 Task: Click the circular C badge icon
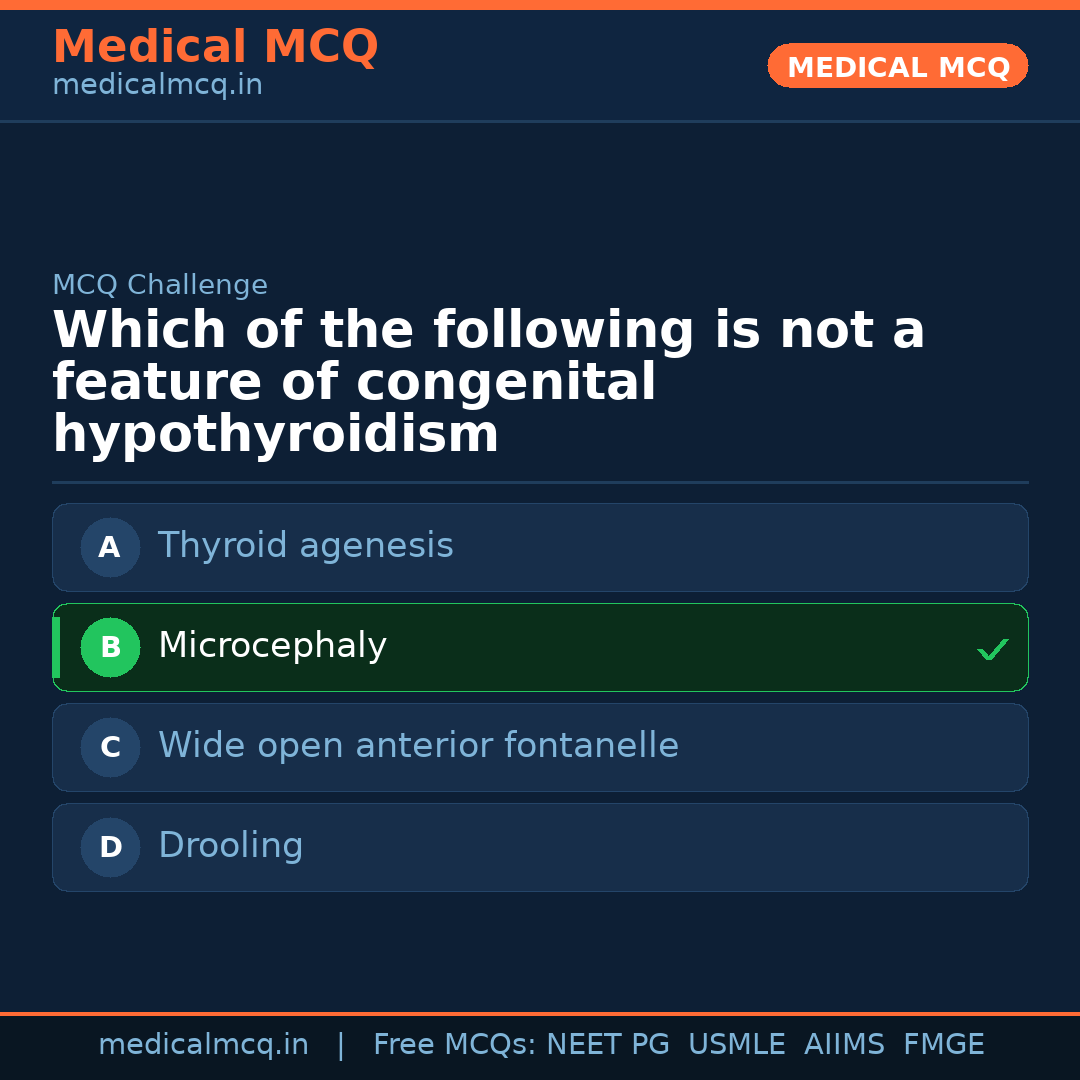[x=110, y=747]
